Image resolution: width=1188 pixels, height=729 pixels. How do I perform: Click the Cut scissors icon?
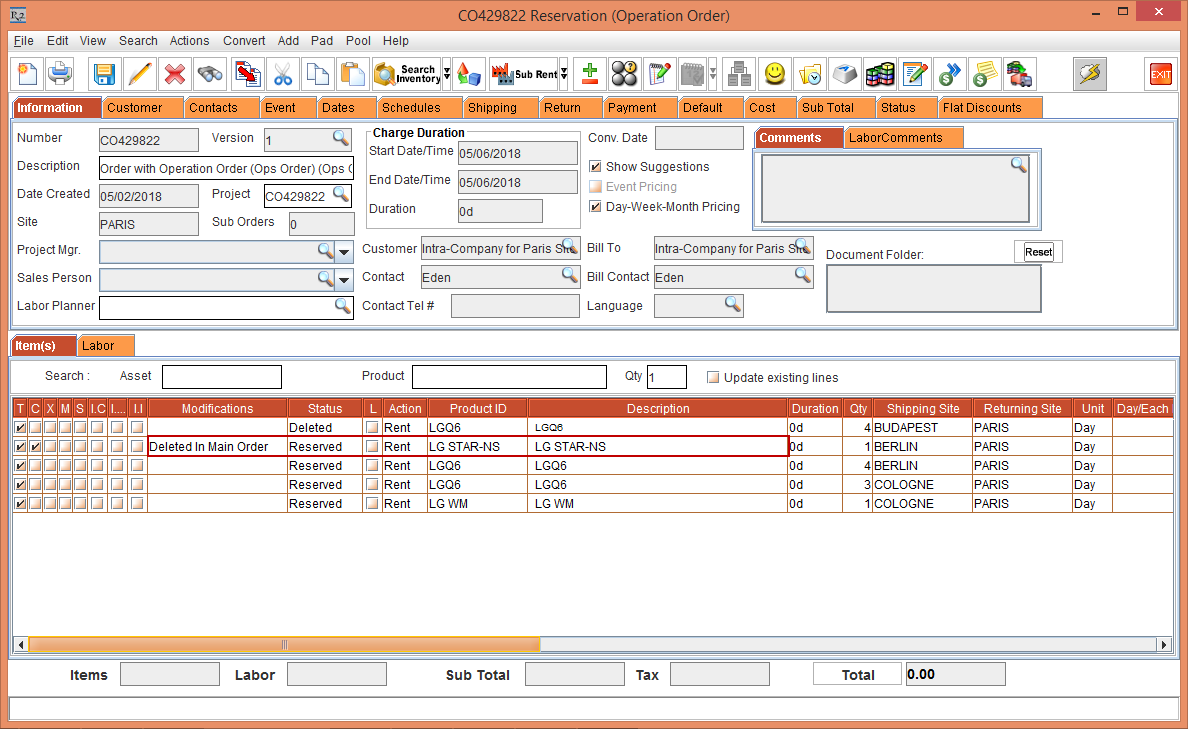click(283, 74)
